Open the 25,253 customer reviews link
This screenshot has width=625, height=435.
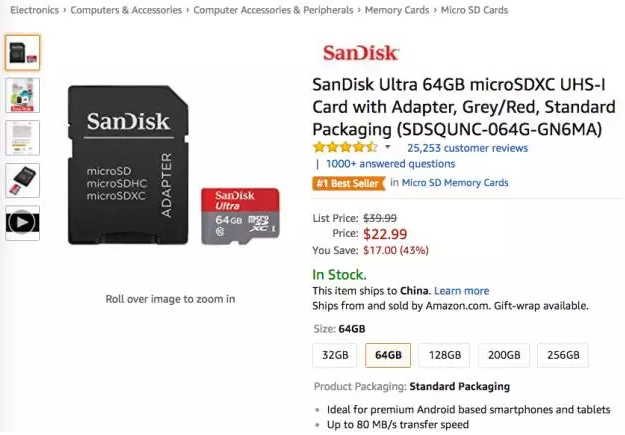pos(467,147)
